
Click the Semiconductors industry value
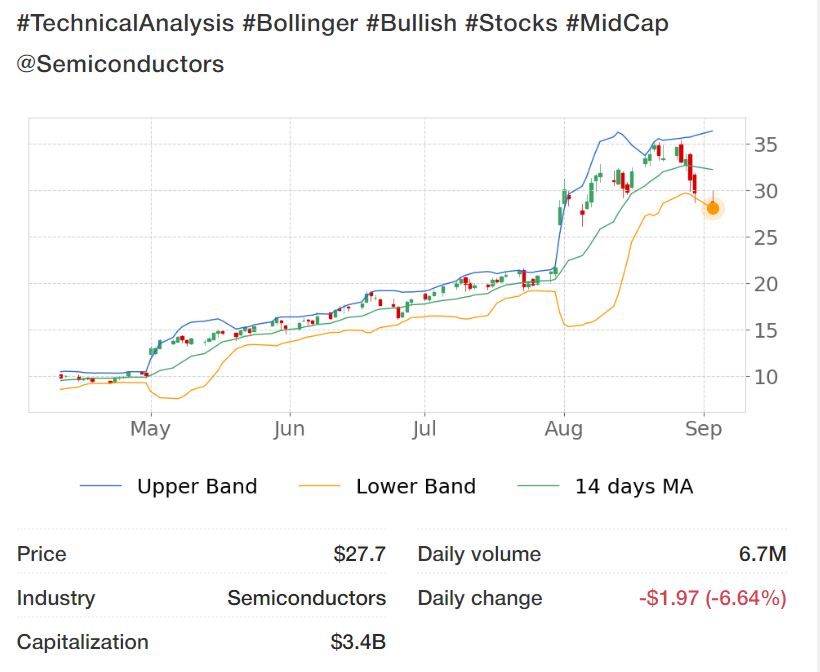pos(306,599)
